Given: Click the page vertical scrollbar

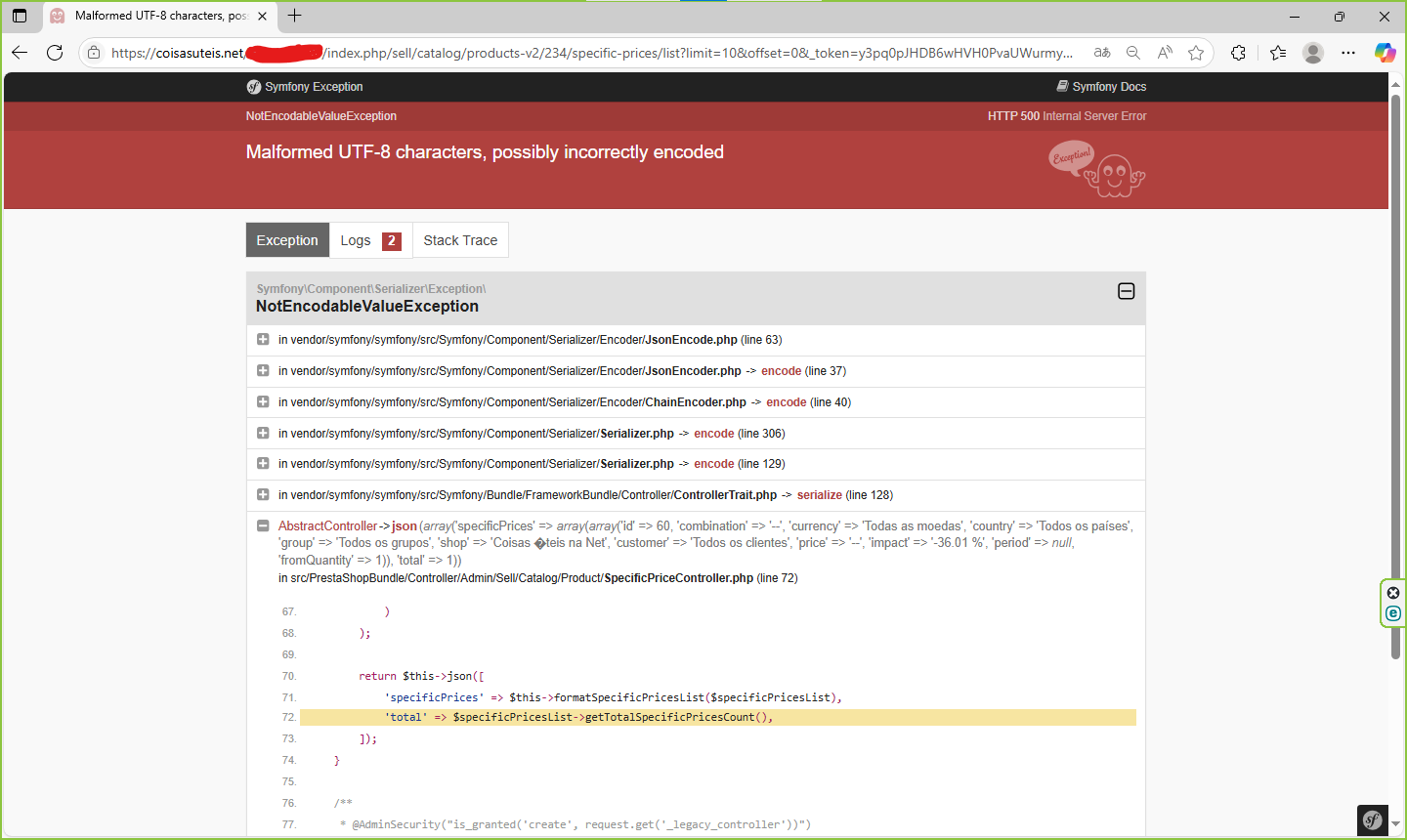Looking at the screenshot, I should tap(1396, 376).
